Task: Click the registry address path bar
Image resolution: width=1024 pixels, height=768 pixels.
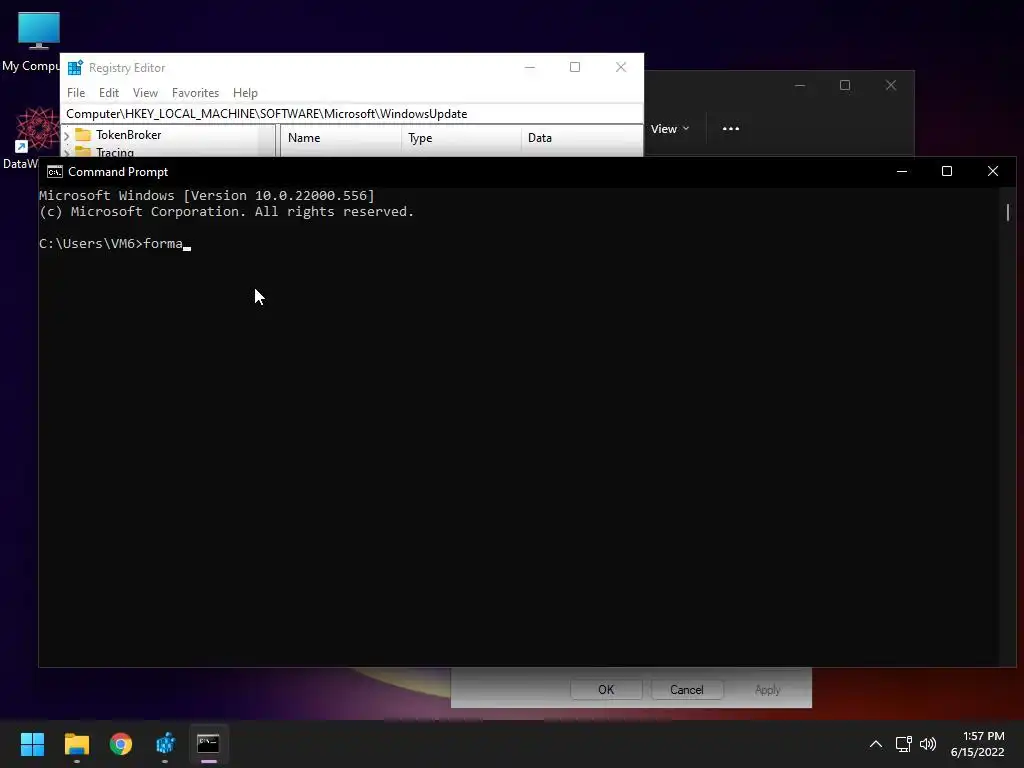Action: coord(352,114)
